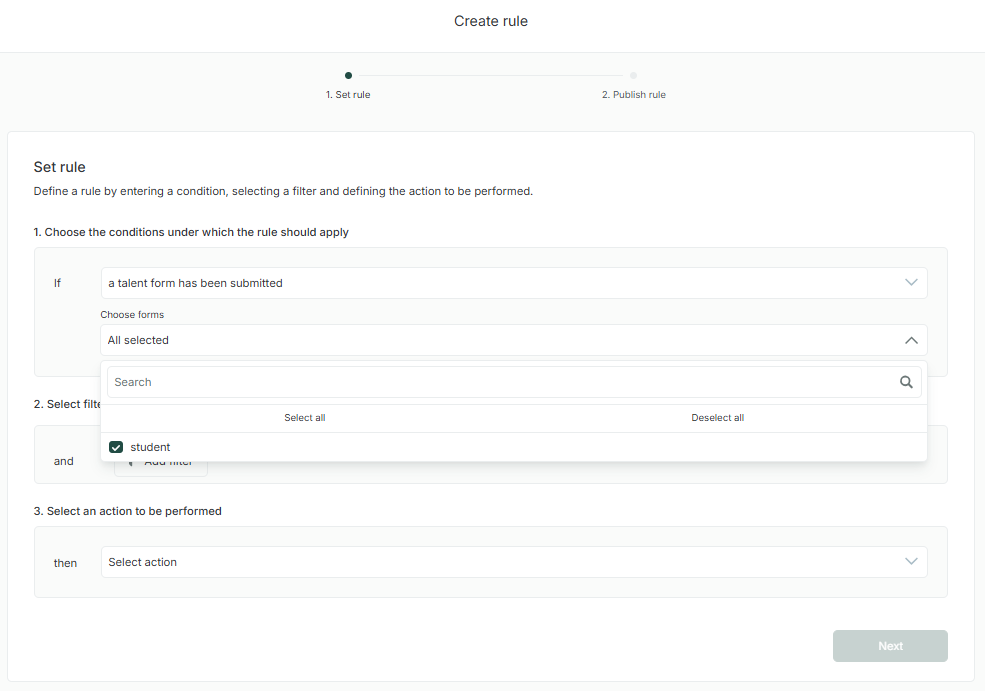This screenshot has height=691, width=985.
Task: Click the step 1 progress dot
Action: 348,75
